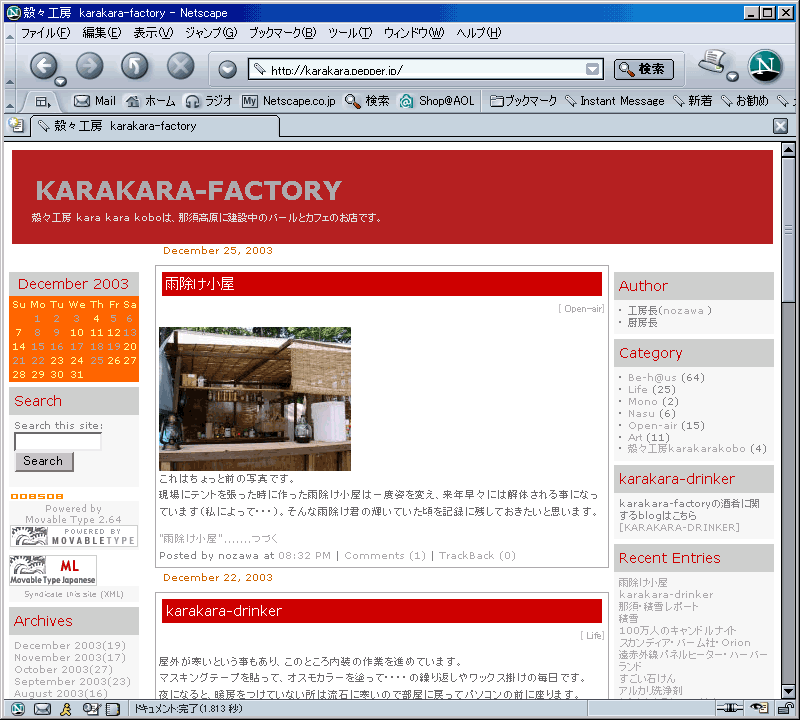Screen dimensions: 800x720
Task: Open the TrackBack (0) link
Action: [477, 555]
